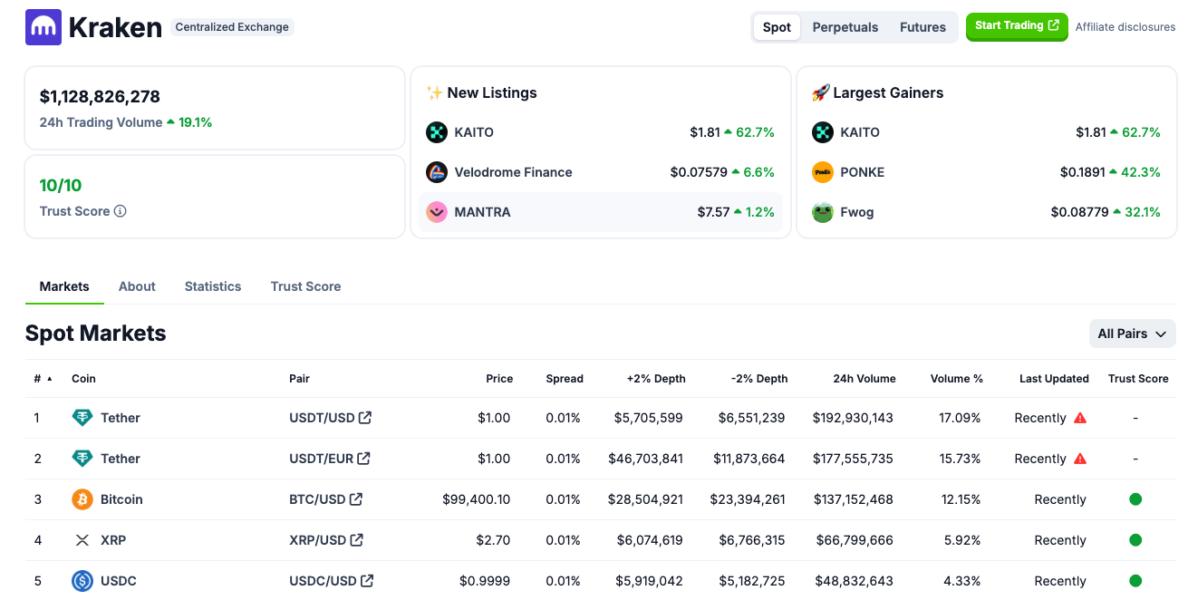The width and height of the screenshot is (1188, 600).
Task: Click green trust score dot for USDC
Action: pyautogui.click(x=1135, y=581)
